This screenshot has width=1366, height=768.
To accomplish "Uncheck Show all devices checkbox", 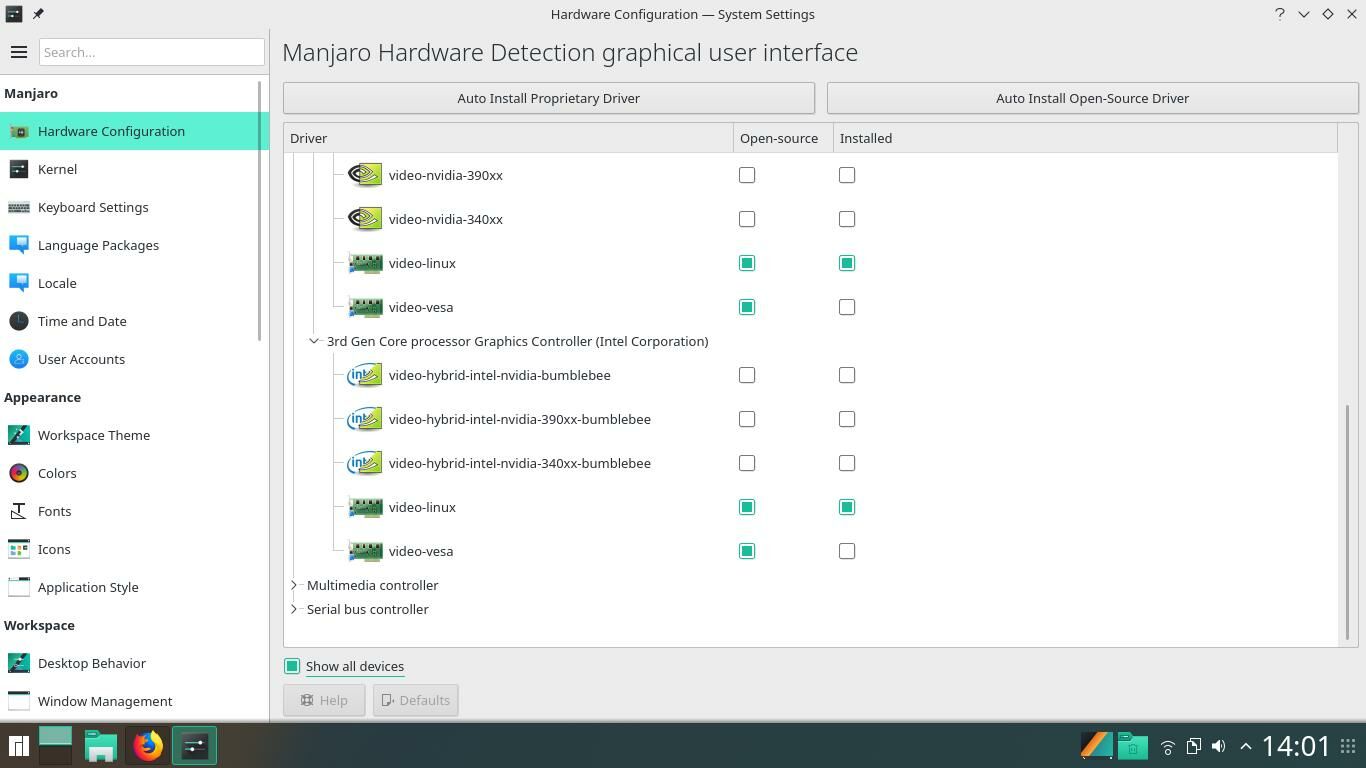I will click(x=292, y=666).
